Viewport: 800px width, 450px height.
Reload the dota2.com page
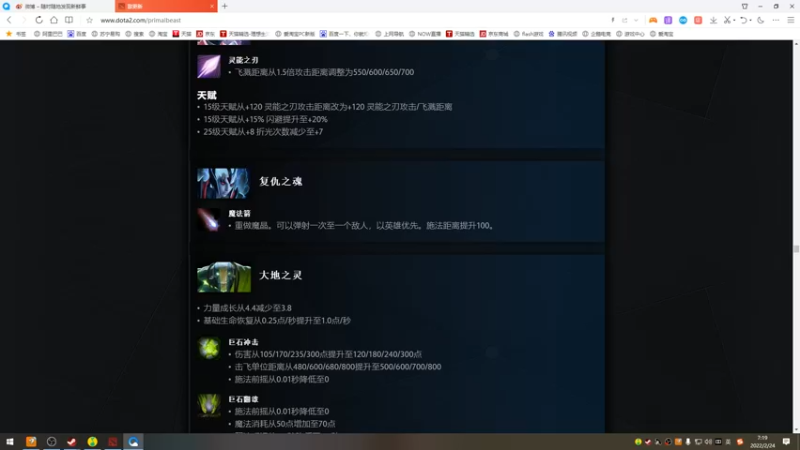(x=39, y=20)
